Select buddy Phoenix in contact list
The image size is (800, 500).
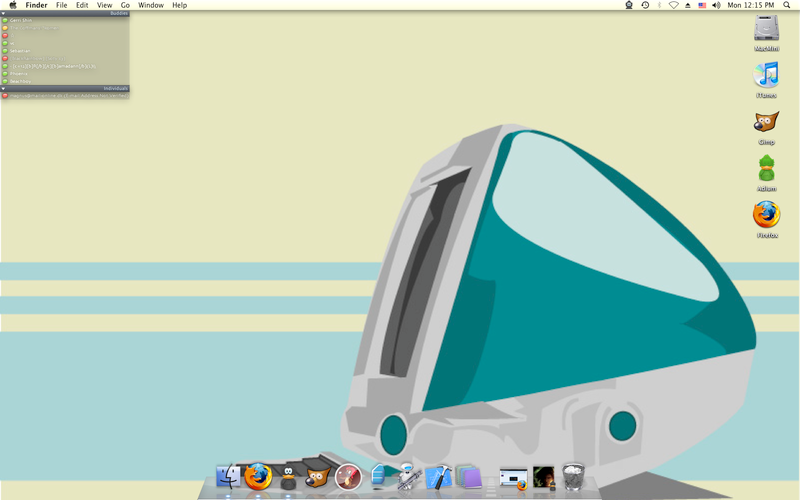65,73
